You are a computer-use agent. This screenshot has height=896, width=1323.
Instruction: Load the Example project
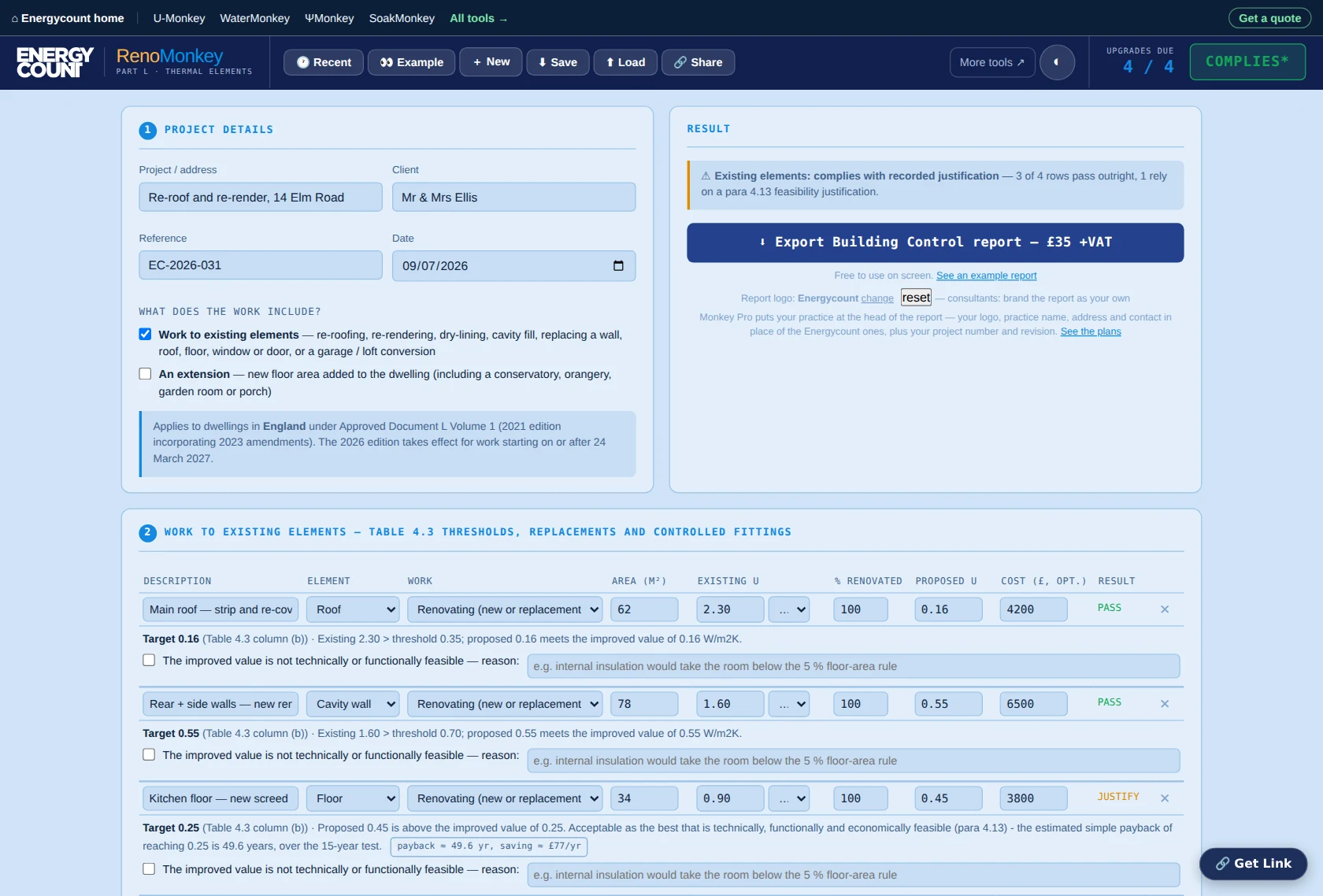[411, 62]
